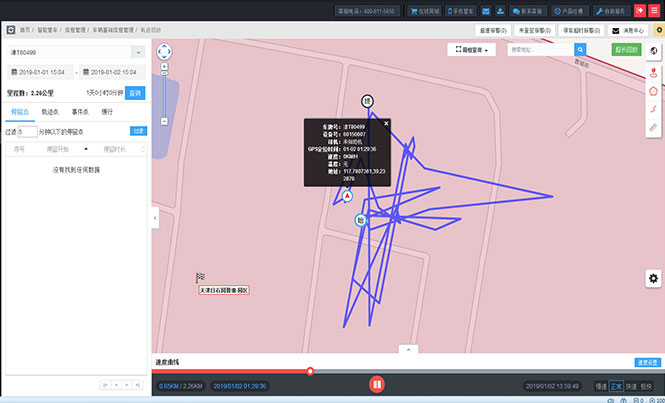Open the red hamburger menu icon
This screenshot has height=403, width=665.
click(655, 11)
